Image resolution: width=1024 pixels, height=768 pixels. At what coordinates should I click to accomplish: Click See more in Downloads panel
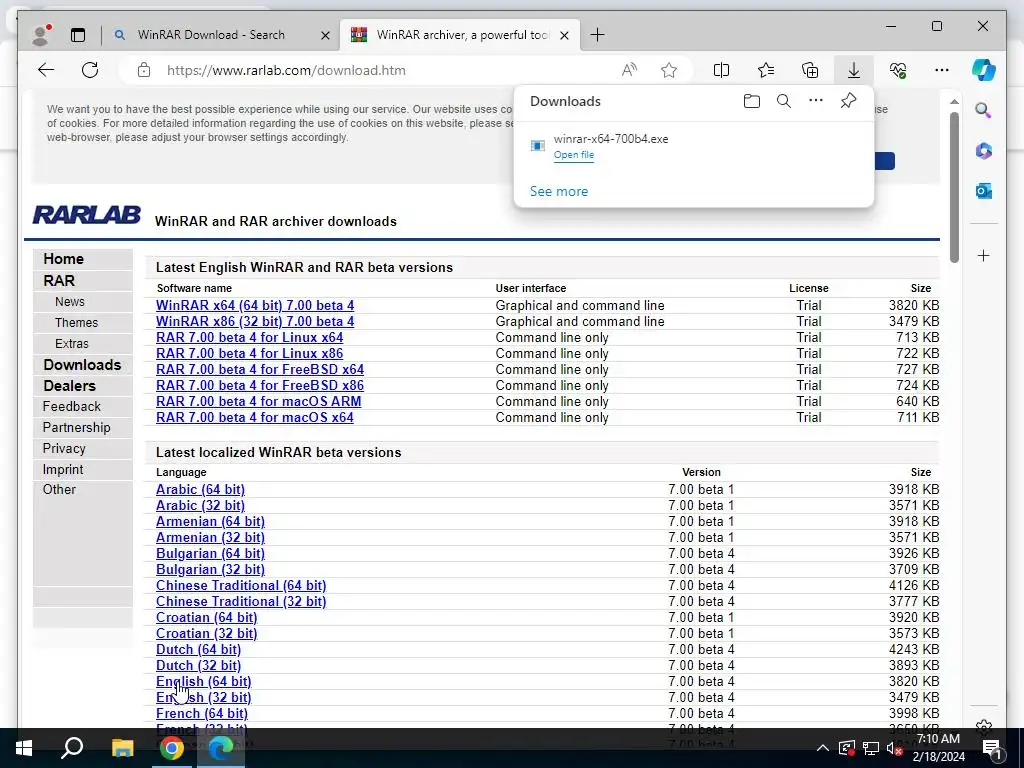558,191
